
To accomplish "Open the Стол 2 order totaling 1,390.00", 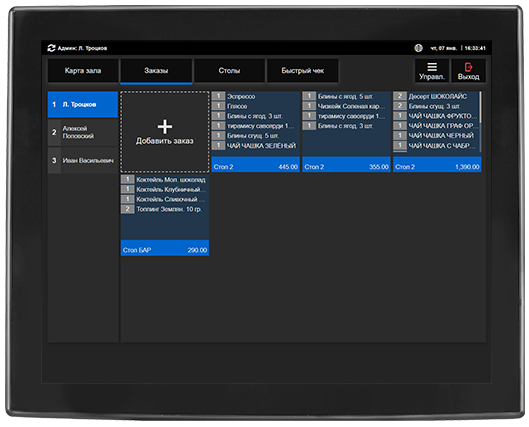I will (x=437, y=132).
